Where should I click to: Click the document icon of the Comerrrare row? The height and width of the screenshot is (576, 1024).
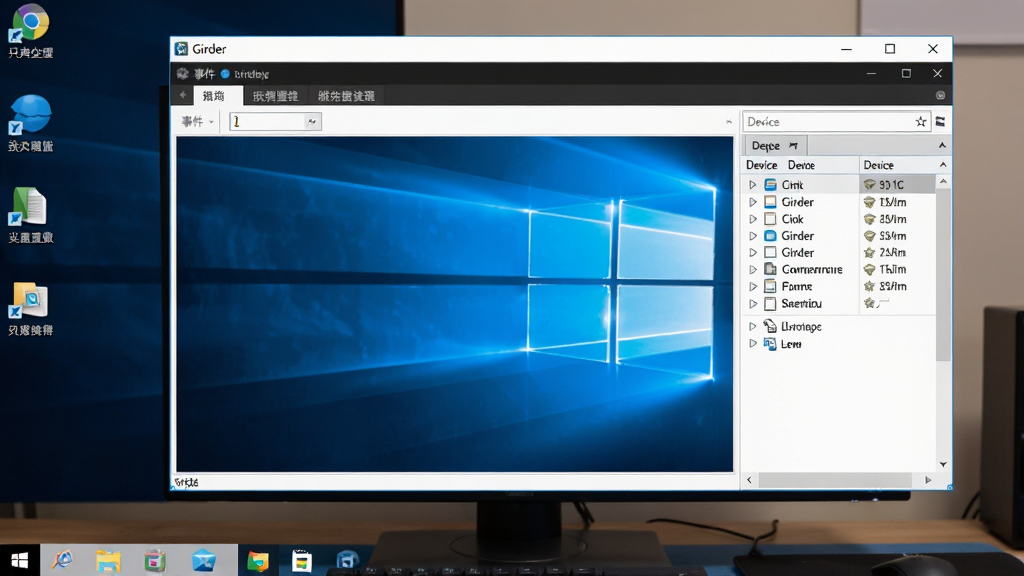click(x=771, y=269)
